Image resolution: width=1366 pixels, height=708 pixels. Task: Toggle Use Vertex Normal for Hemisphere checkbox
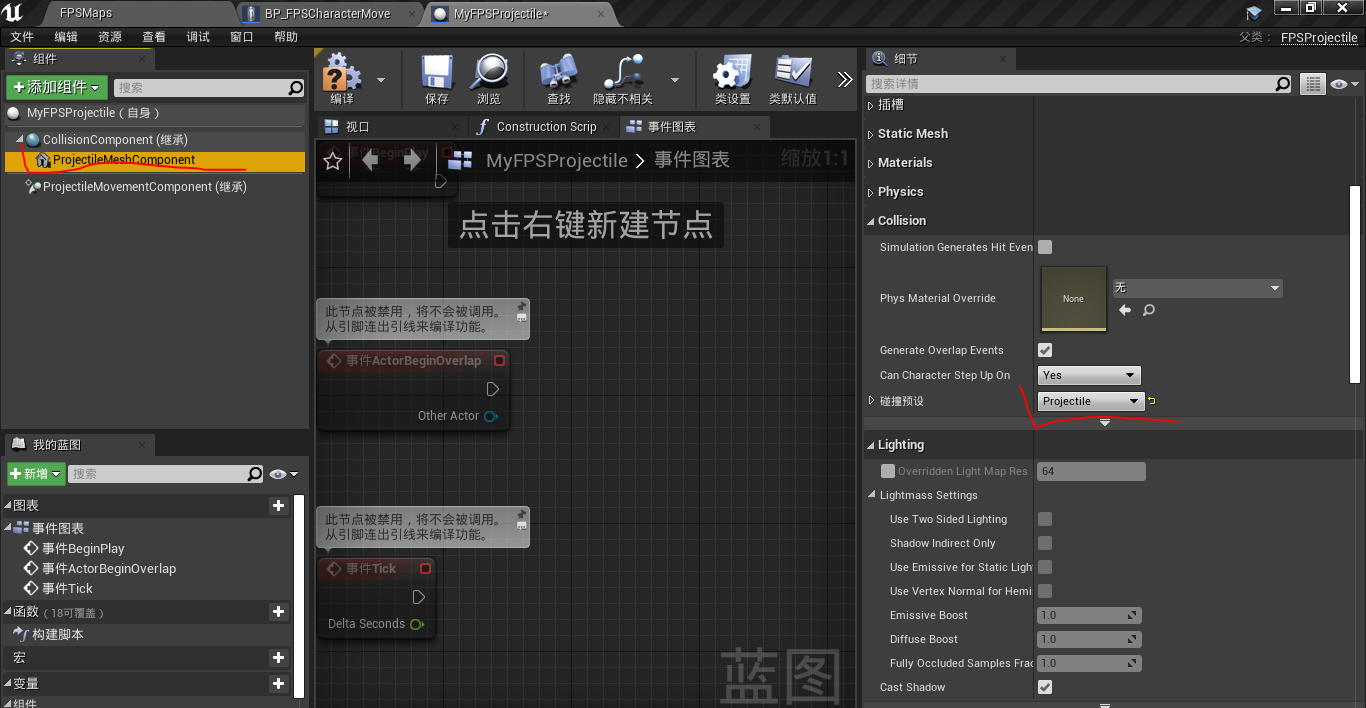click(1045, 591)
